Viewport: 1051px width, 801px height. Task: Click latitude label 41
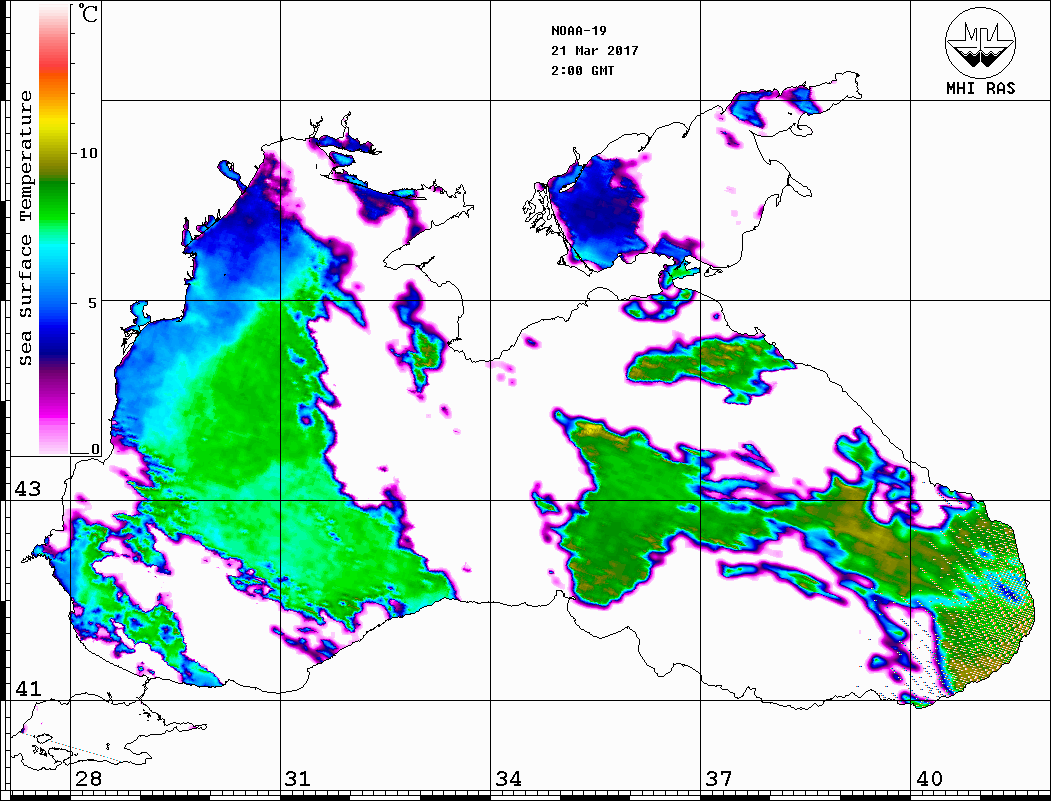point(27,689)
